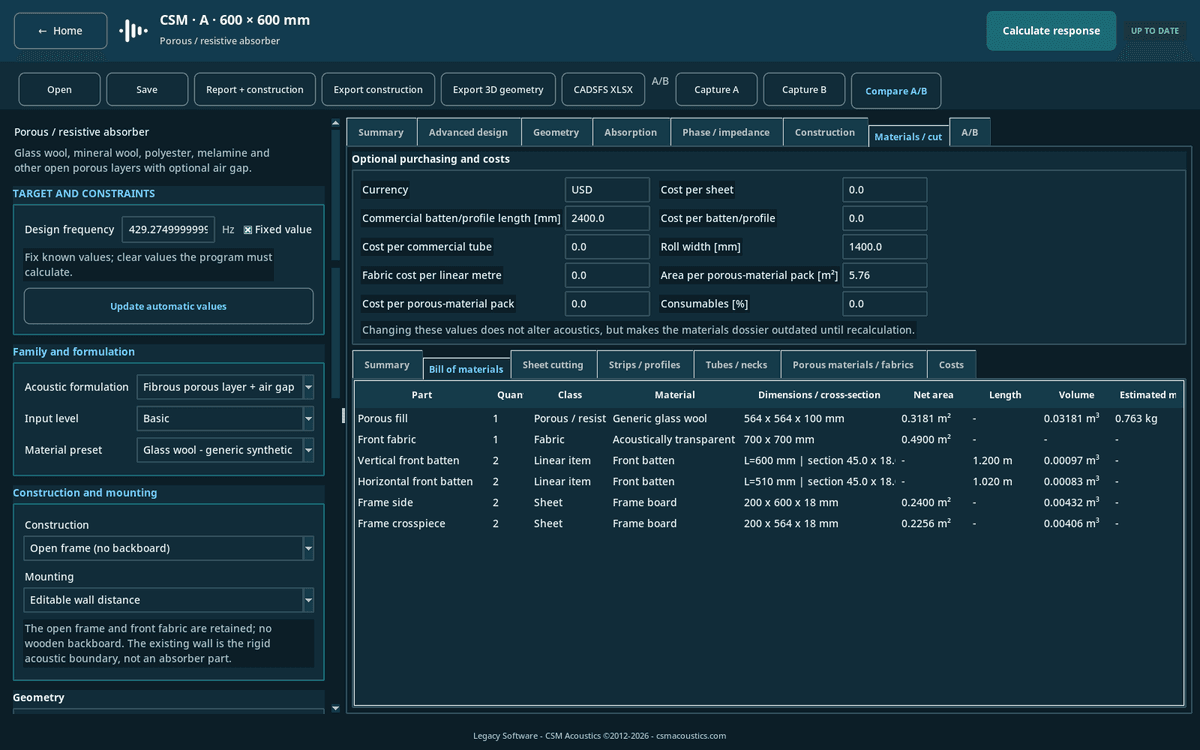Open the Construction type dropdown
Image resolution: width=1200 pixels, height=750 pixels.
[x=169, y=548]
